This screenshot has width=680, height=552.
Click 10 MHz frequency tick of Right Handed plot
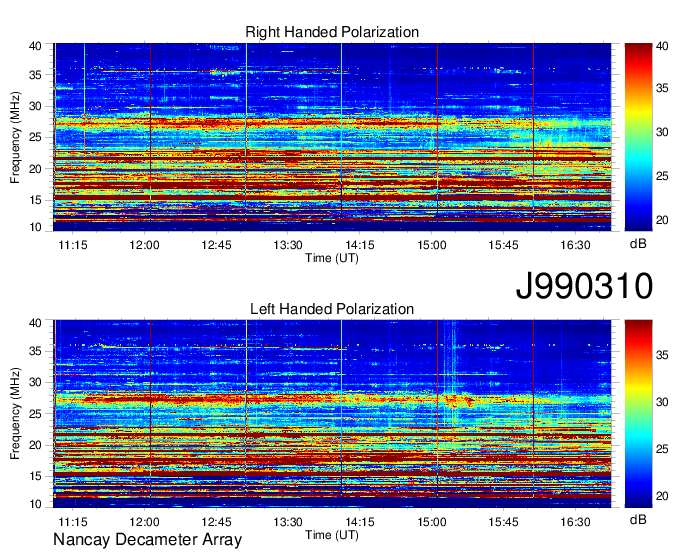click(36, 227)
